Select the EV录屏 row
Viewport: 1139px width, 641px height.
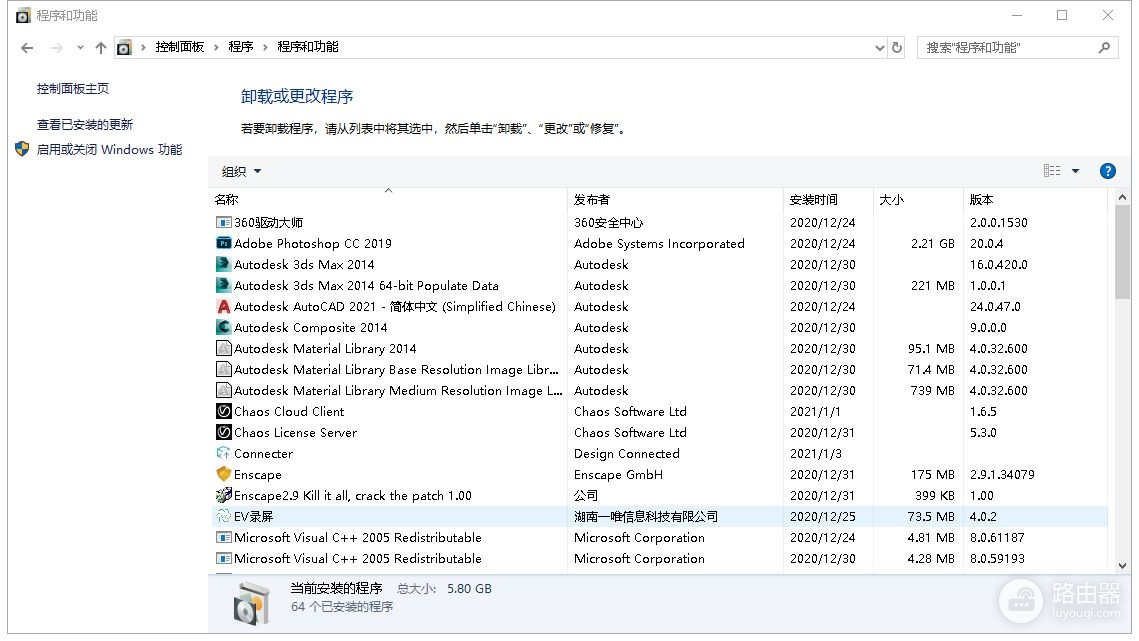[x=660, y=517]
